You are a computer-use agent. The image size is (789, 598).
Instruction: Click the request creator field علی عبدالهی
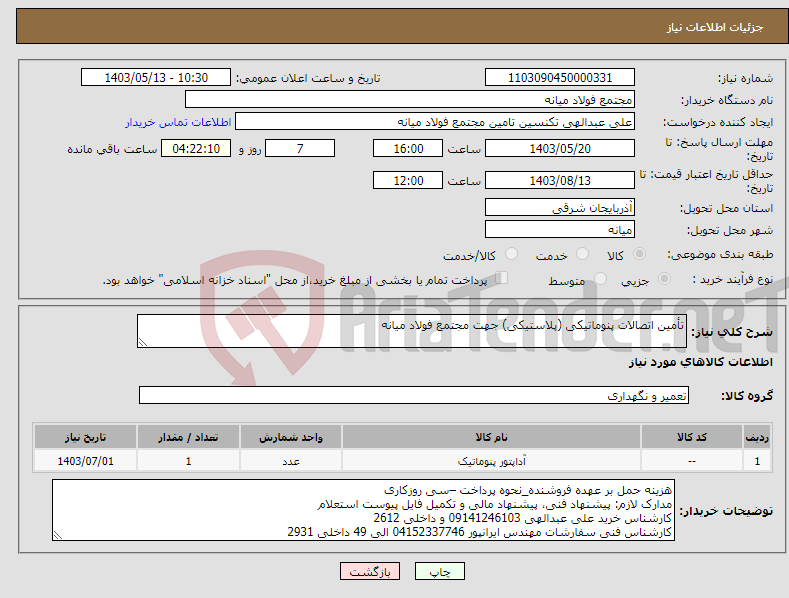[x=435, y=121]
